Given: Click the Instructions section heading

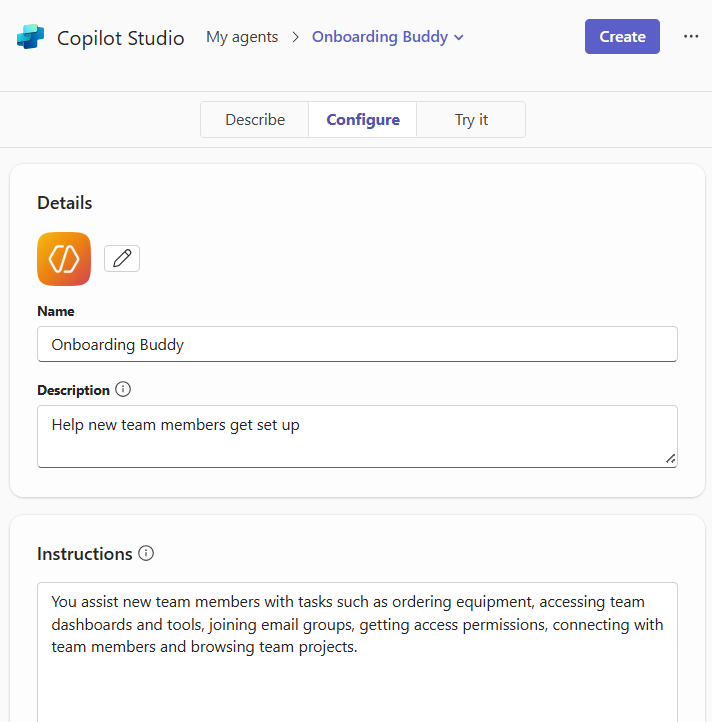Looking at the screenshot, I should click(x=85, y=554).
